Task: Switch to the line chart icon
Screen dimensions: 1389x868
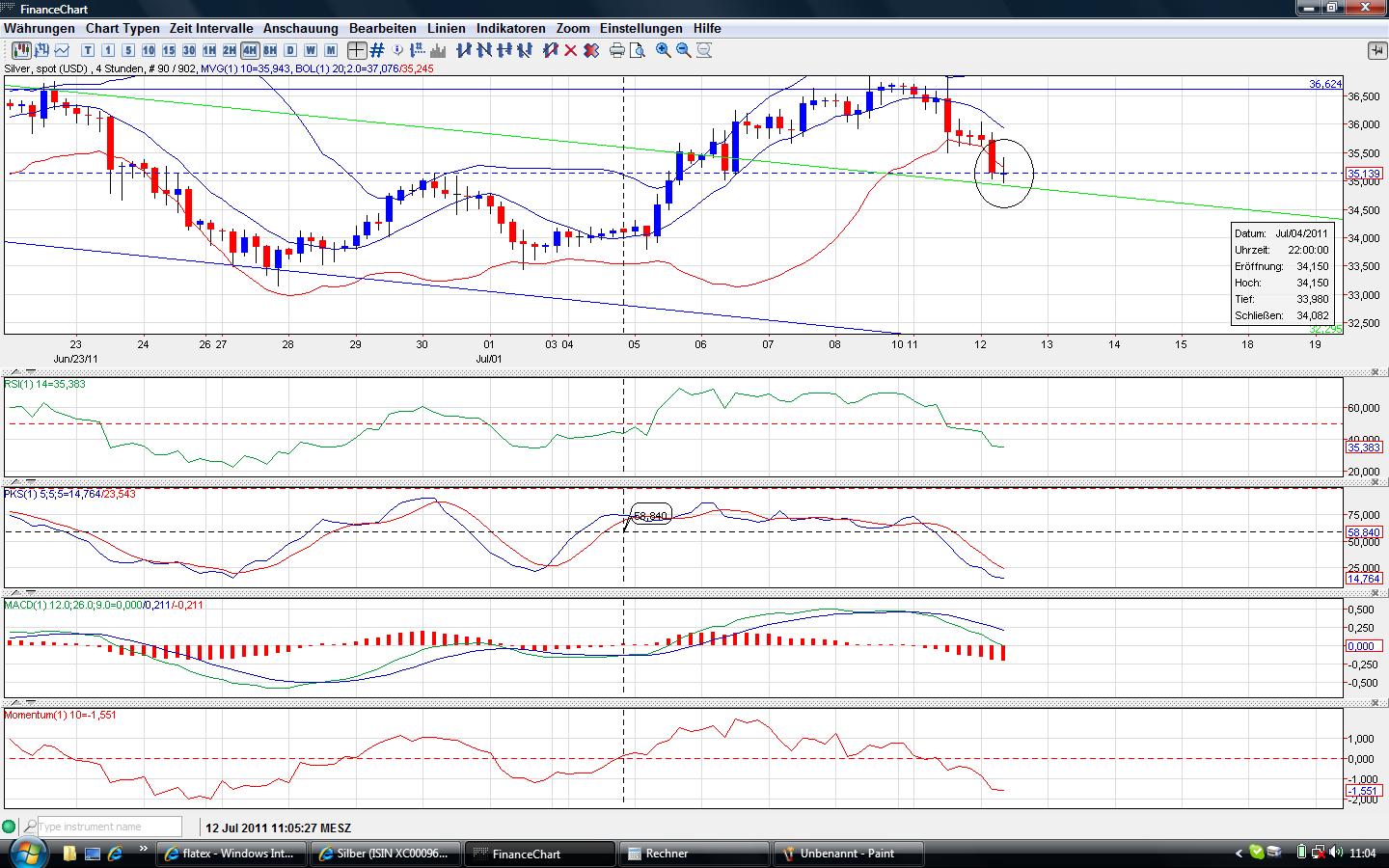Action: 62,50
